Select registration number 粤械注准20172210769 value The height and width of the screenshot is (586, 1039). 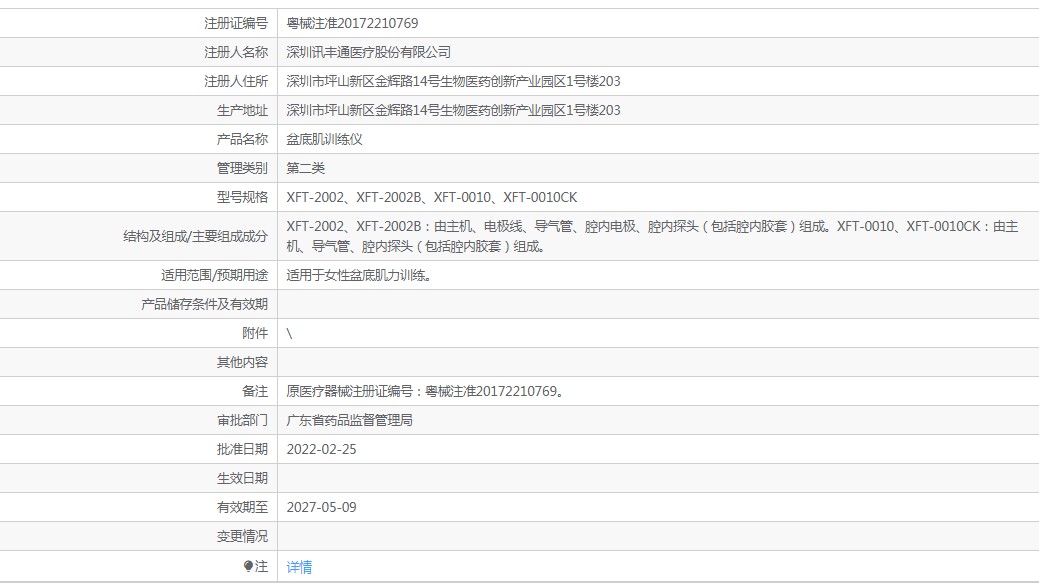click(352, 23)
